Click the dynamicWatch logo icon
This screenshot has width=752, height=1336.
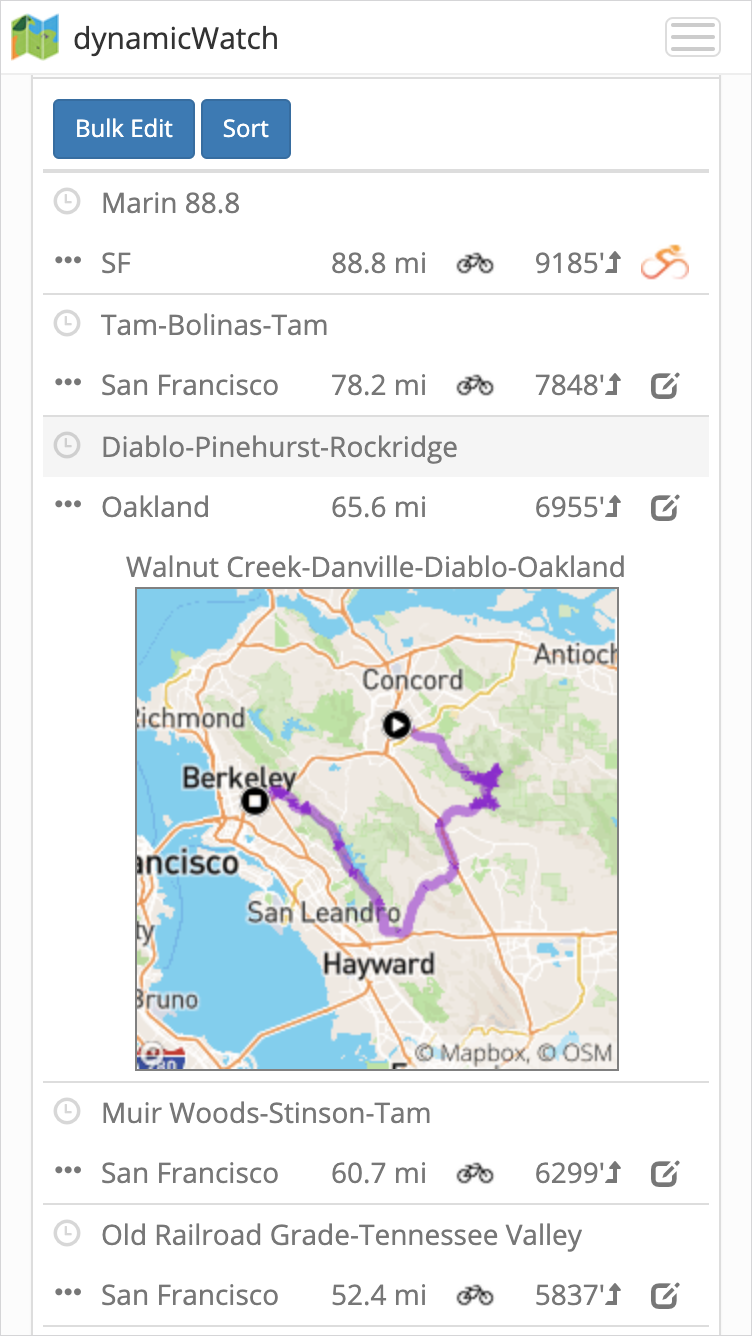click(36, 38)
